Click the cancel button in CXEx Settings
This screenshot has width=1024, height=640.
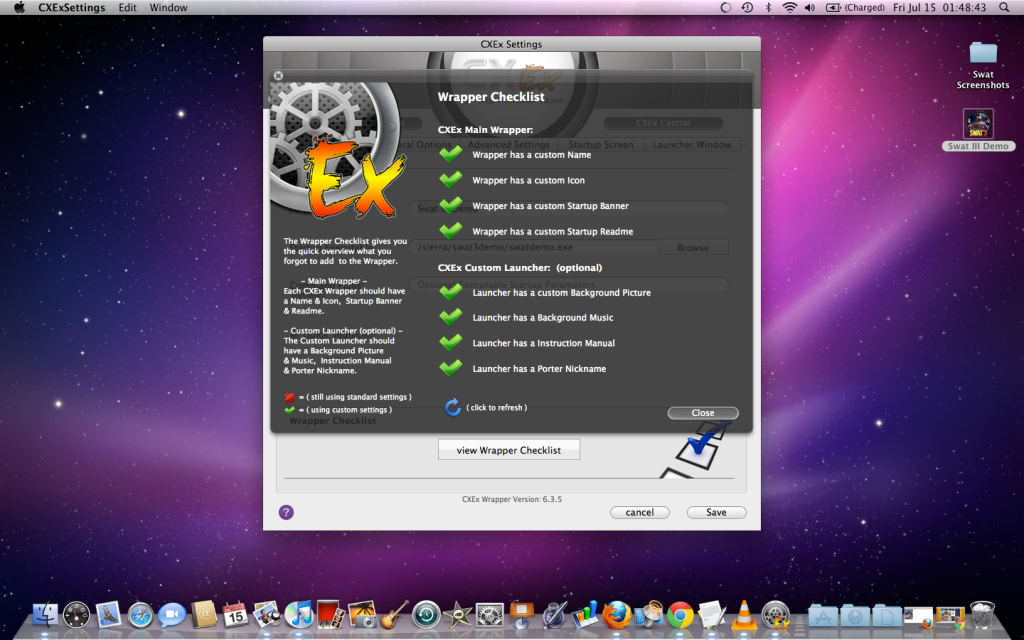(639, 512)
